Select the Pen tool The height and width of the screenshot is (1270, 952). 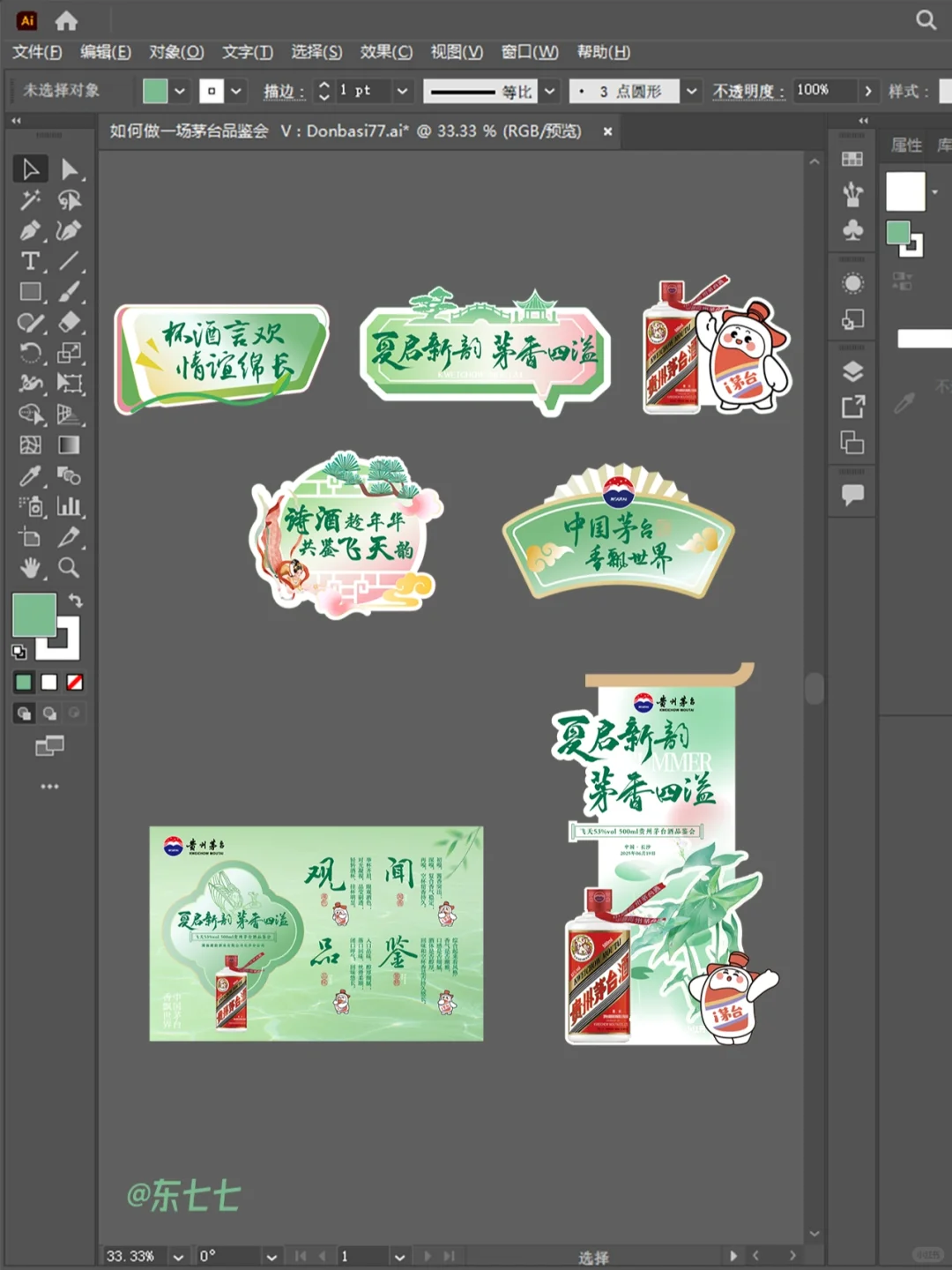(30, 231)
